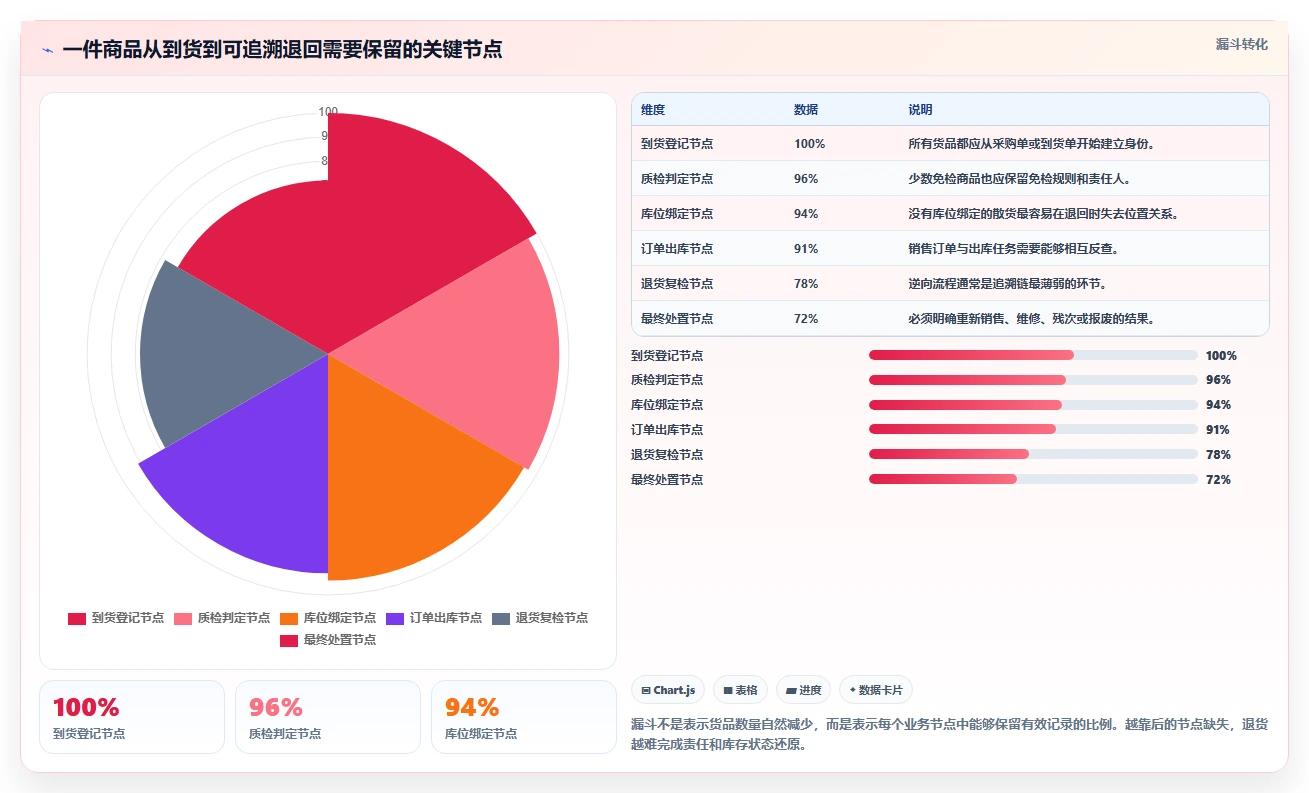
Task: Click the 72% value in the table
Action: pyautogui.click(x=806, y=319)
